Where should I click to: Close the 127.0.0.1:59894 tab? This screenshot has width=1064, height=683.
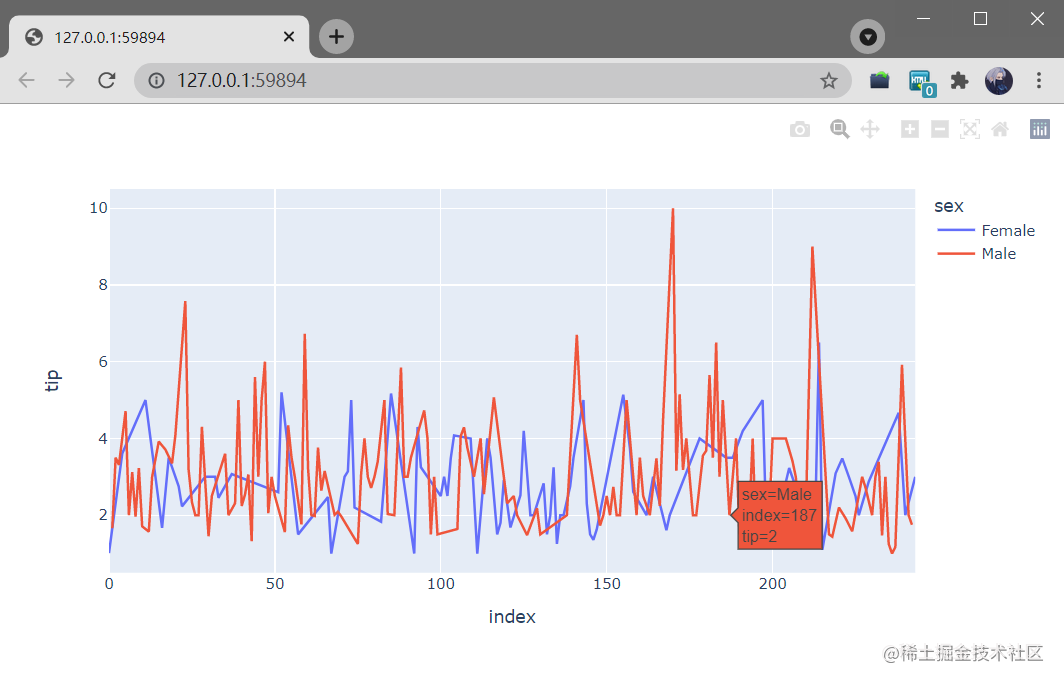click(289, 37)
